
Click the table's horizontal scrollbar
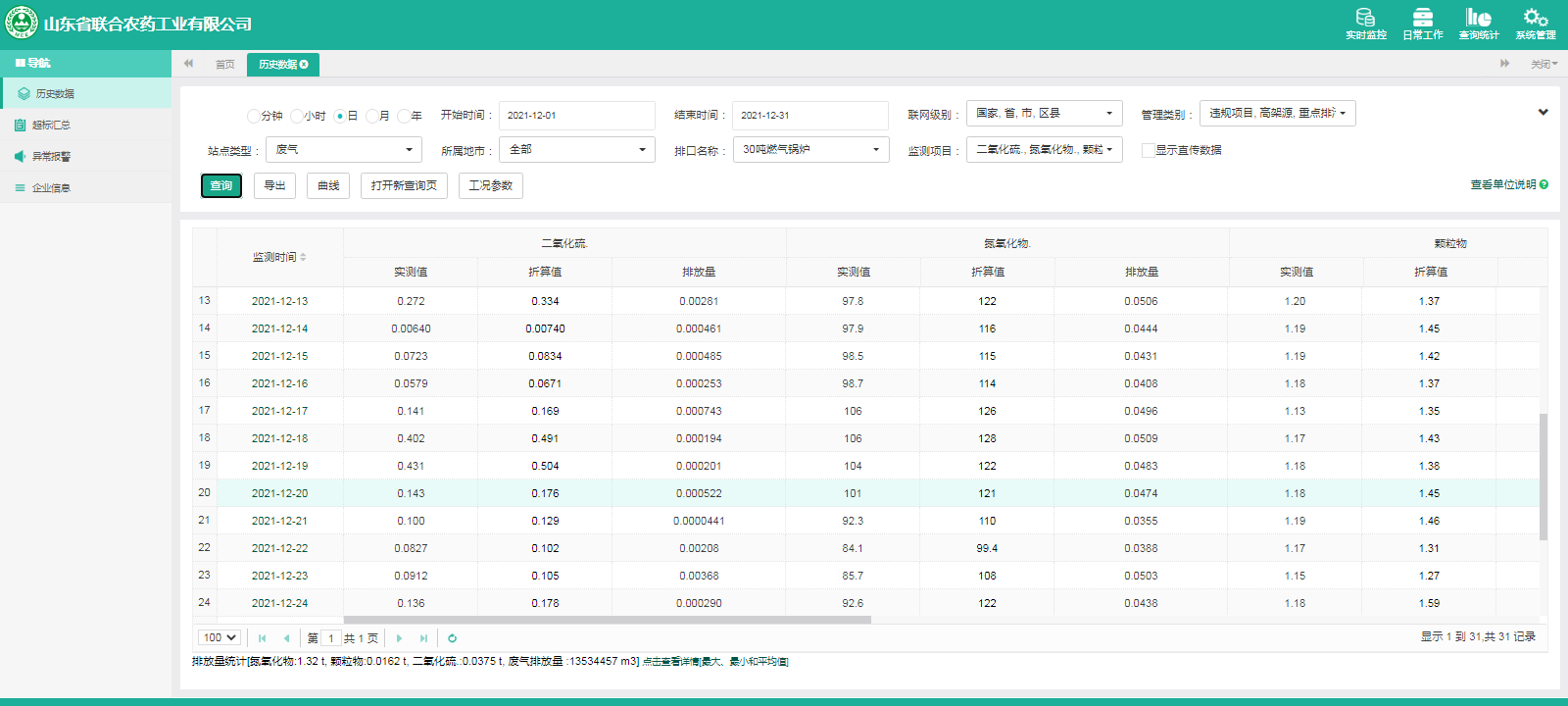pyautogui.click(x=608, y=620)
